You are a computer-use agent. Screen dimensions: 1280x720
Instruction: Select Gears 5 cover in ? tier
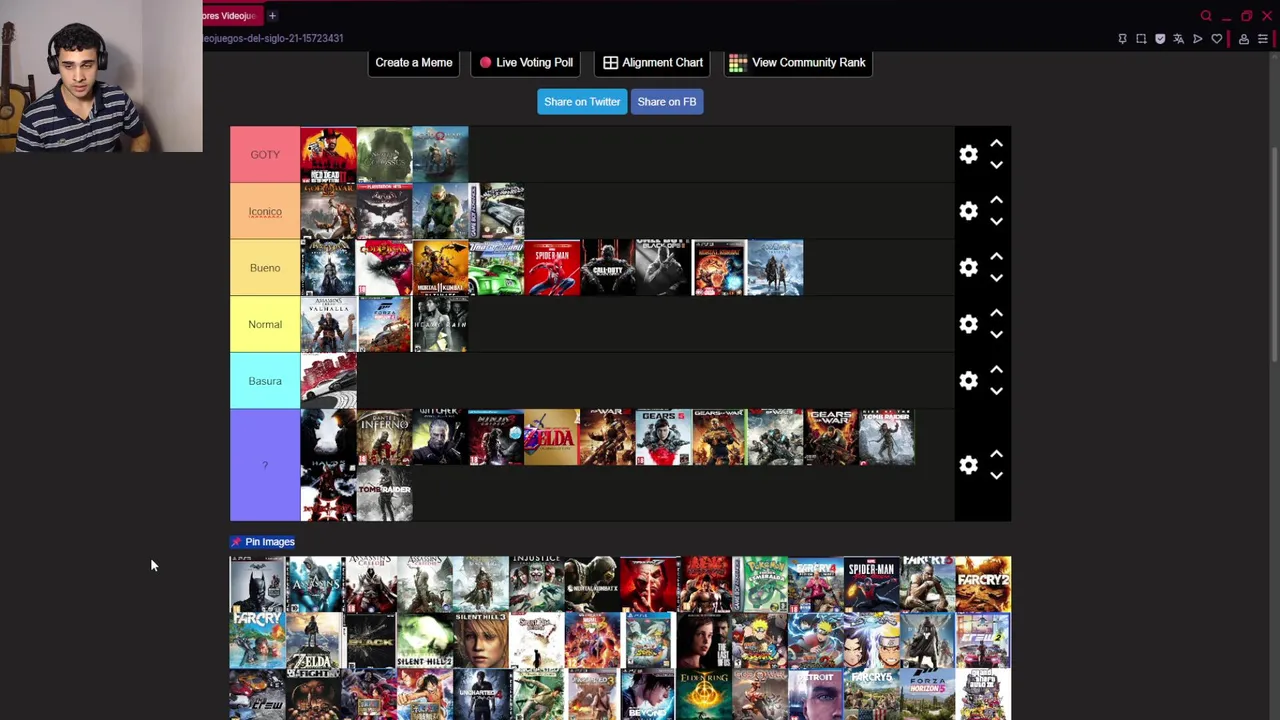point(663,437)
